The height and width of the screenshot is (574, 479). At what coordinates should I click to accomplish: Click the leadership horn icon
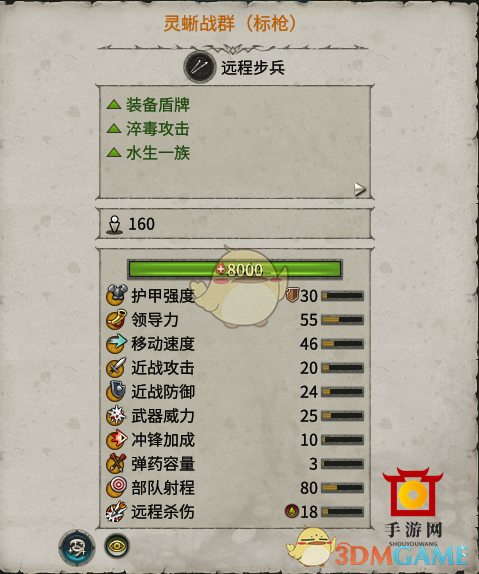[x=117, y=319]
